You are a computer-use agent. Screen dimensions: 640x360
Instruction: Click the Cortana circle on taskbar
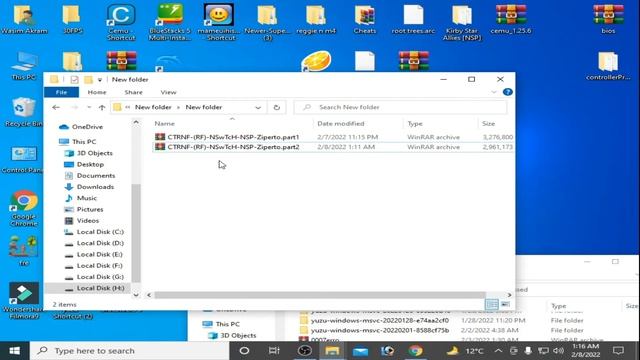click(x=244, y=351)
